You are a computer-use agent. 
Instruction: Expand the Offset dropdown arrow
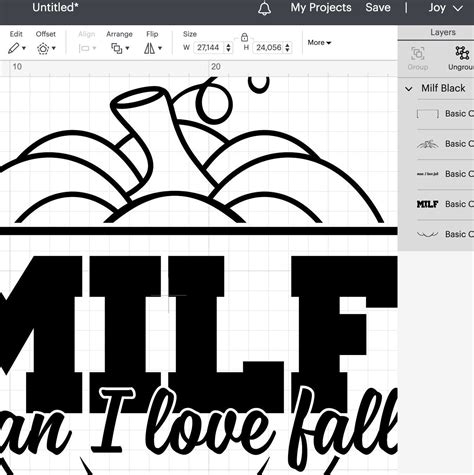tap(54, 49)
